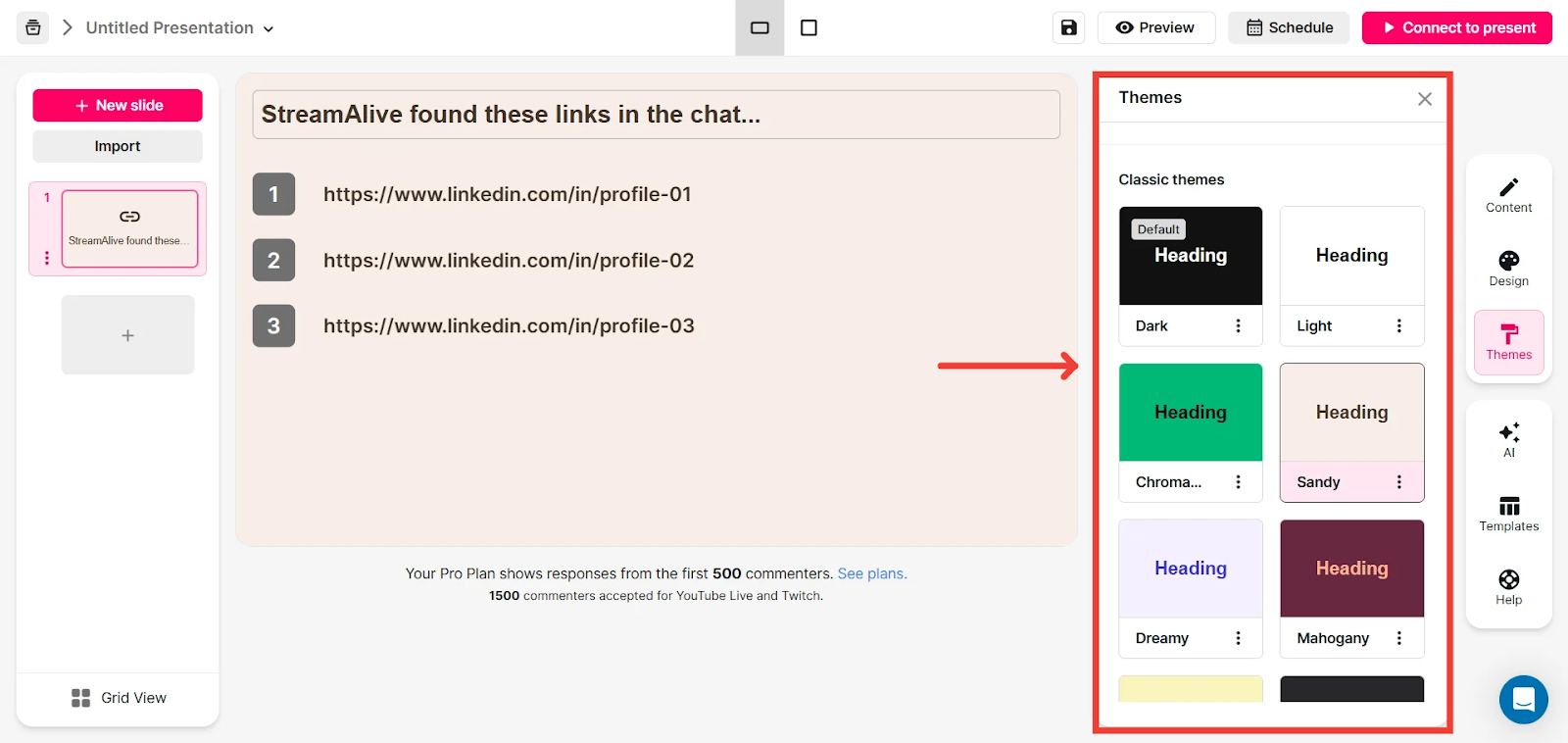Click the breadcrumb chevron arrow

(x=68, y=27)
